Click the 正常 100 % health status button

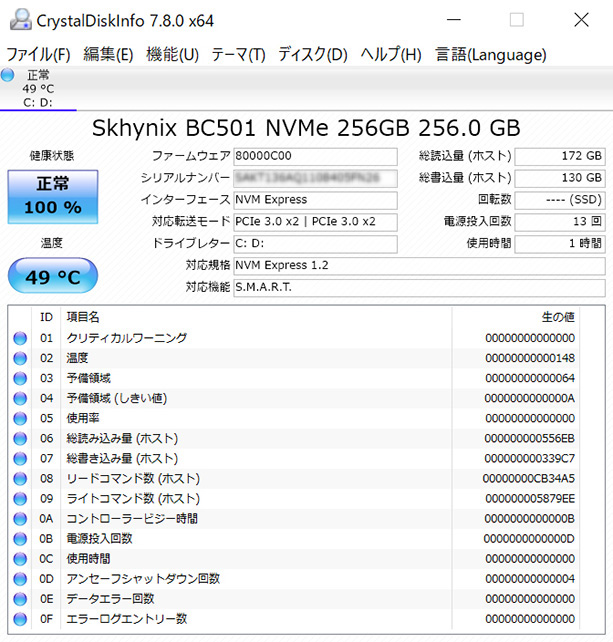point(52,196)
